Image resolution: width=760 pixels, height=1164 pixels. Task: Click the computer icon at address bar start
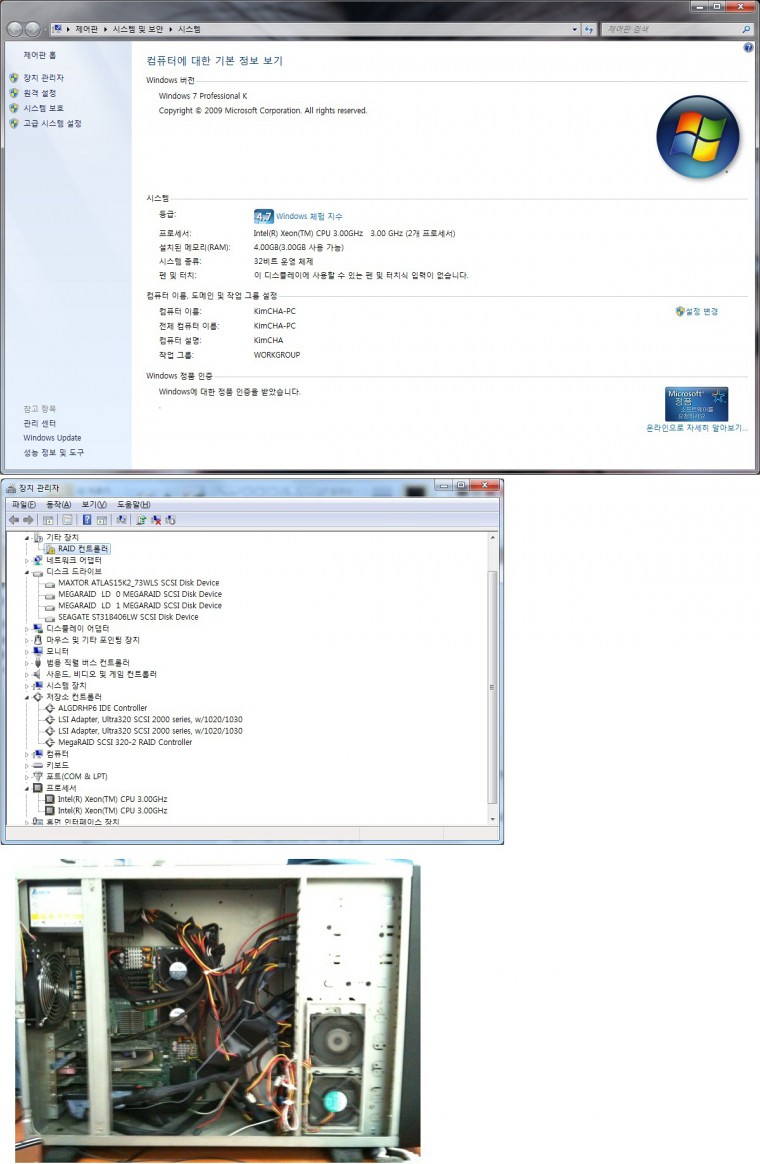(56, 29)
